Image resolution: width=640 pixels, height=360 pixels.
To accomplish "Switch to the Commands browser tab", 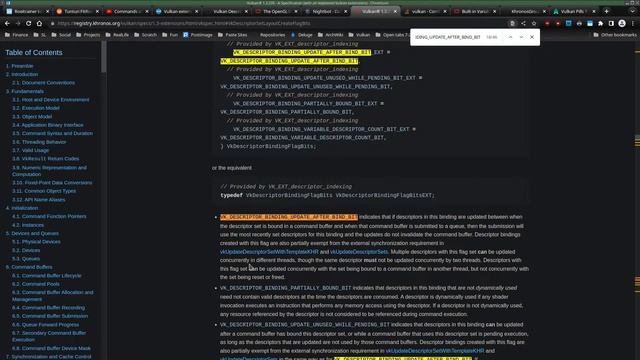I will 126,11.
